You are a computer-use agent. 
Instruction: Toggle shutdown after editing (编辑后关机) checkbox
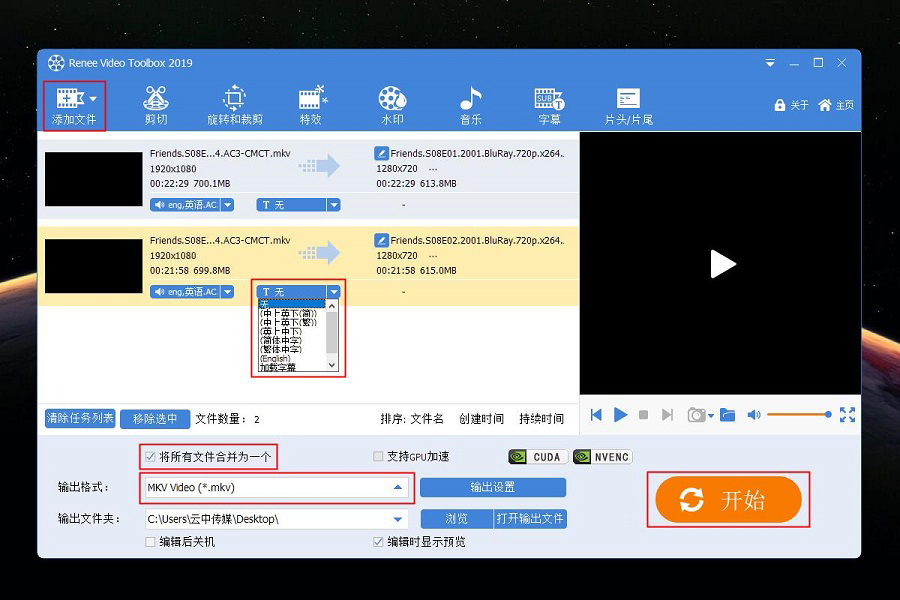point(150,542)
